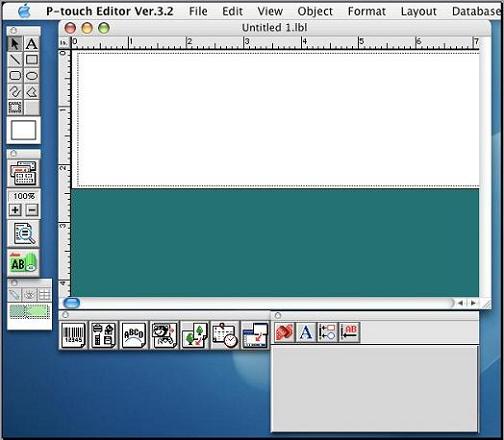504x440 pixels.
Task: Click the Untitled 1.lbl window title
Action: click(x=274, y=28)
